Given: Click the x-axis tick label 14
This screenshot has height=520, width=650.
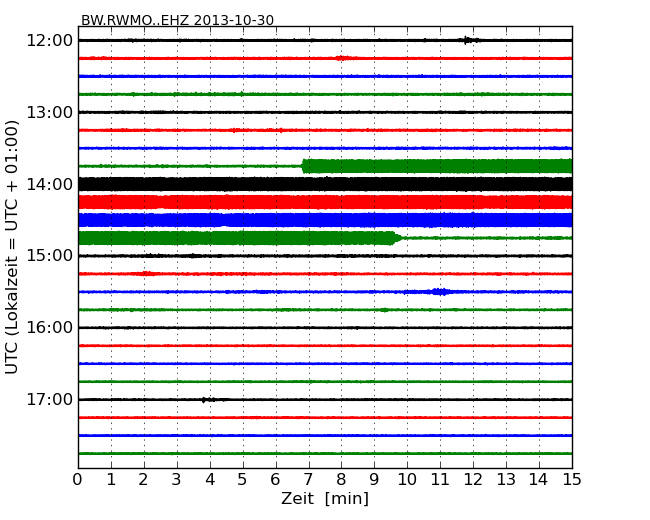Looking at the screenshot, I should pos(538,480).
